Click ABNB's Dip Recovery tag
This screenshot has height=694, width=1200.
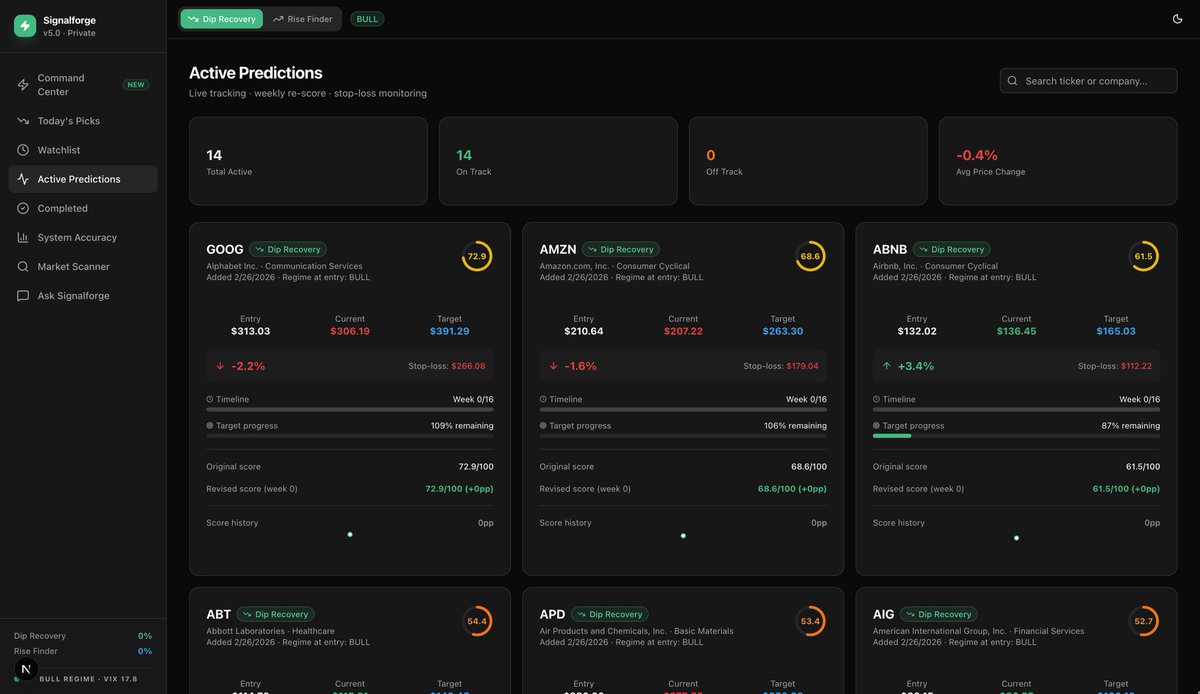pyautogui.click(x=952, y=249)
